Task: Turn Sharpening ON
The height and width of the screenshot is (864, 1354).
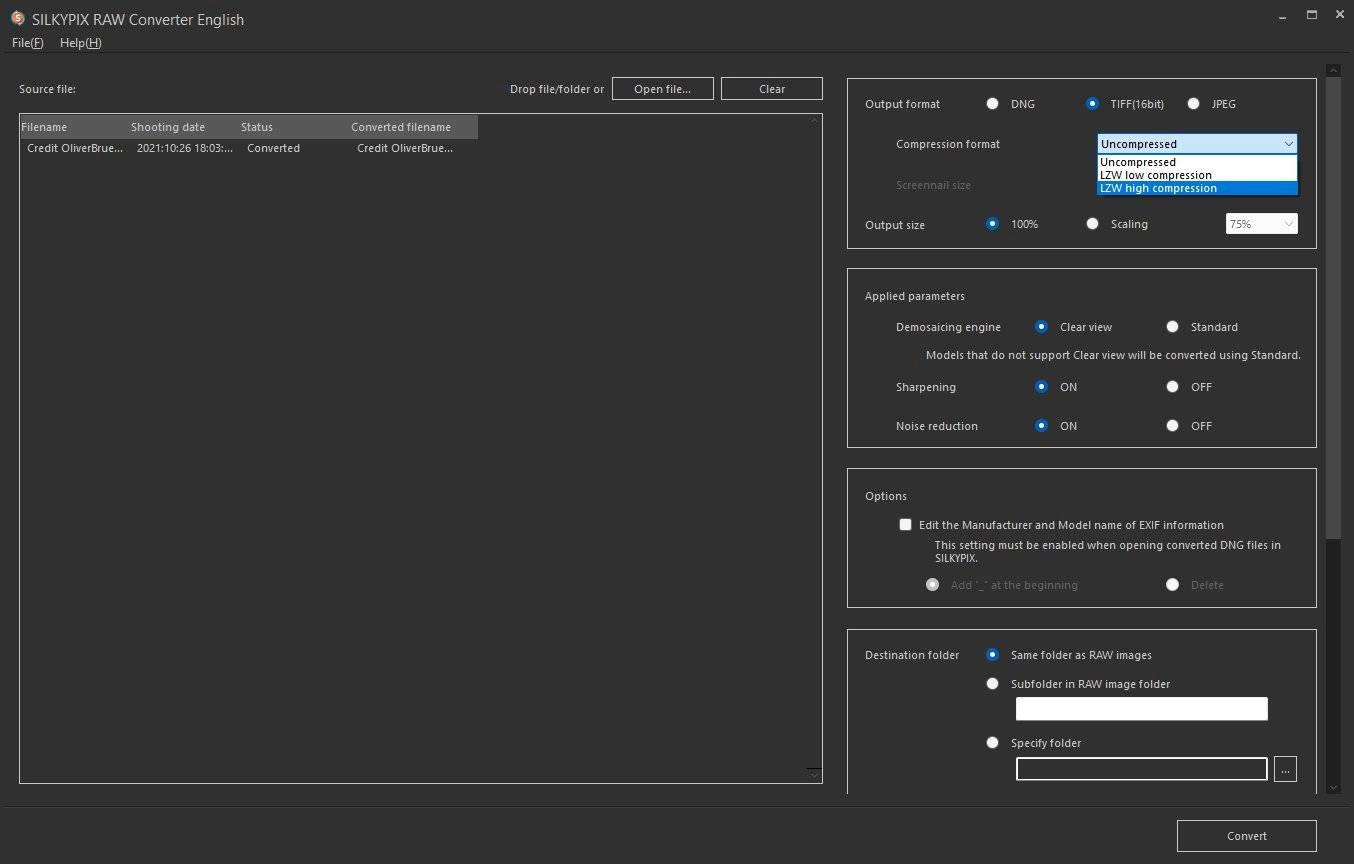Action: (x=1041, y=386)
